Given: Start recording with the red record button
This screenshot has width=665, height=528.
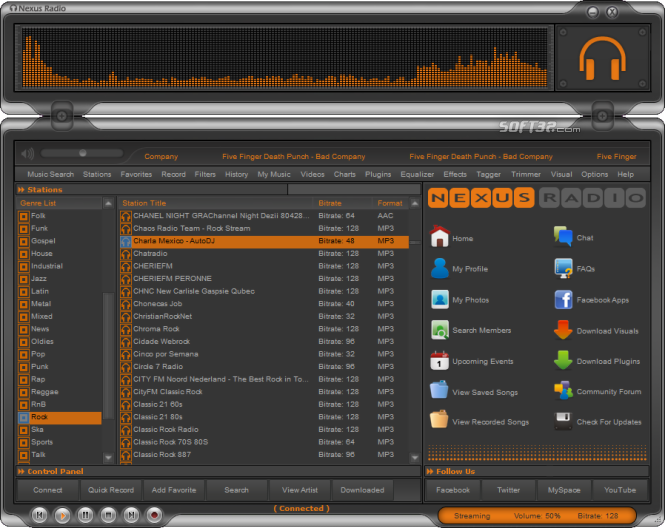Looking at the screenshot, I should click(154, 515).
